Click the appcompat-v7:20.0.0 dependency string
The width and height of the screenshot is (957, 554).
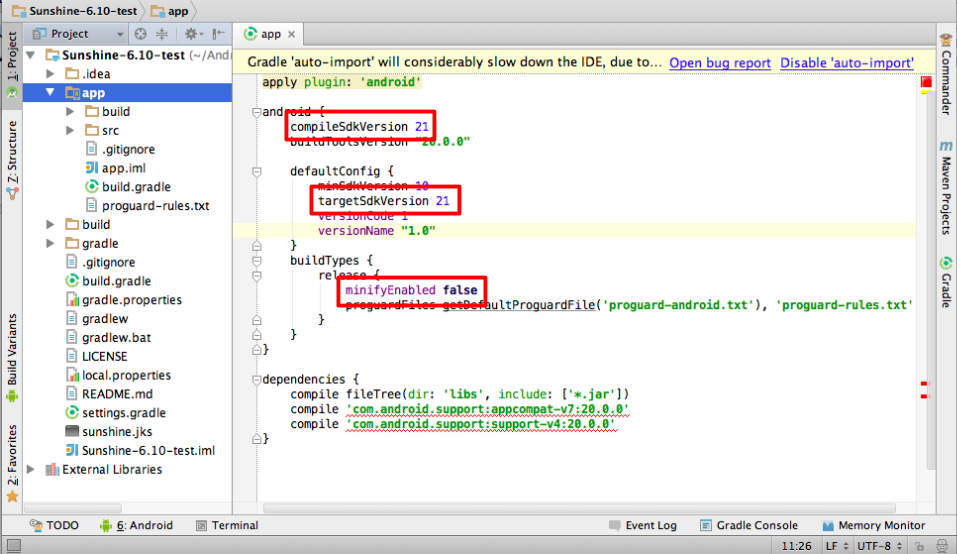pyautogui.click(x=487, y=409)
